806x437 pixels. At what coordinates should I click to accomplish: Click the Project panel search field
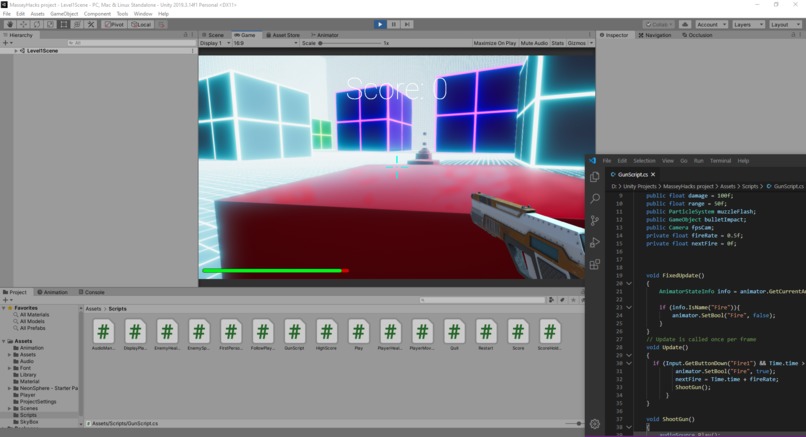coord(482,300)
